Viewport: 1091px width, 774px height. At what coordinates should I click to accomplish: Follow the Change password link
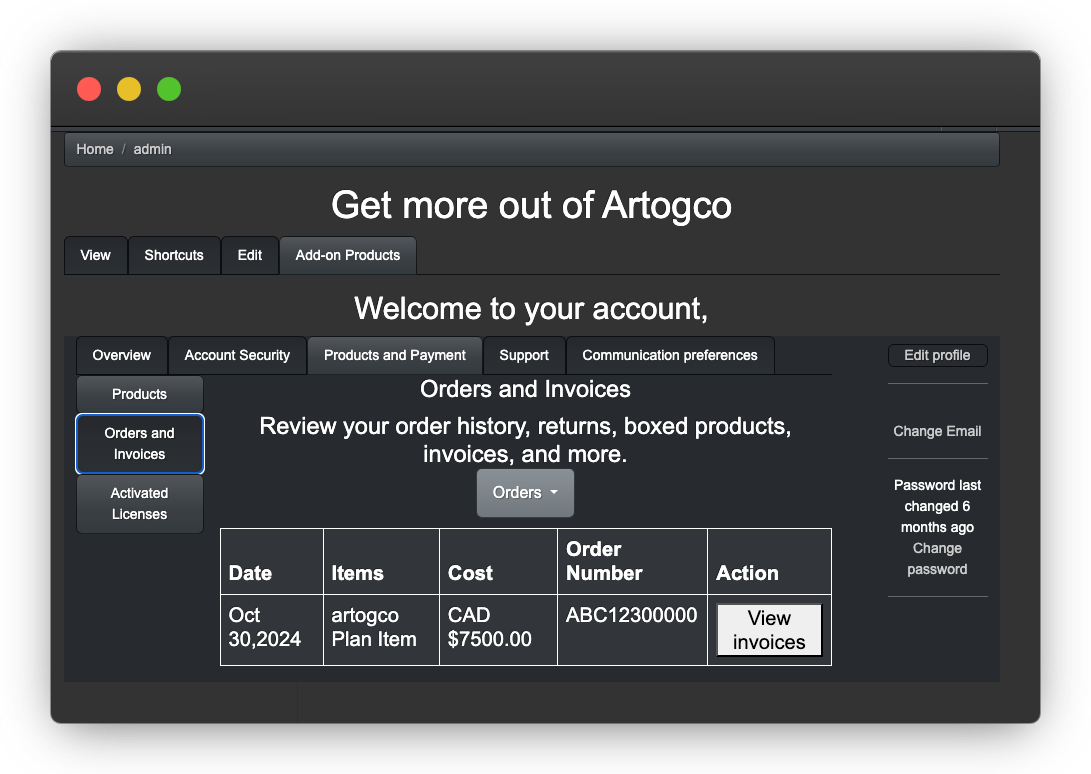937,559
